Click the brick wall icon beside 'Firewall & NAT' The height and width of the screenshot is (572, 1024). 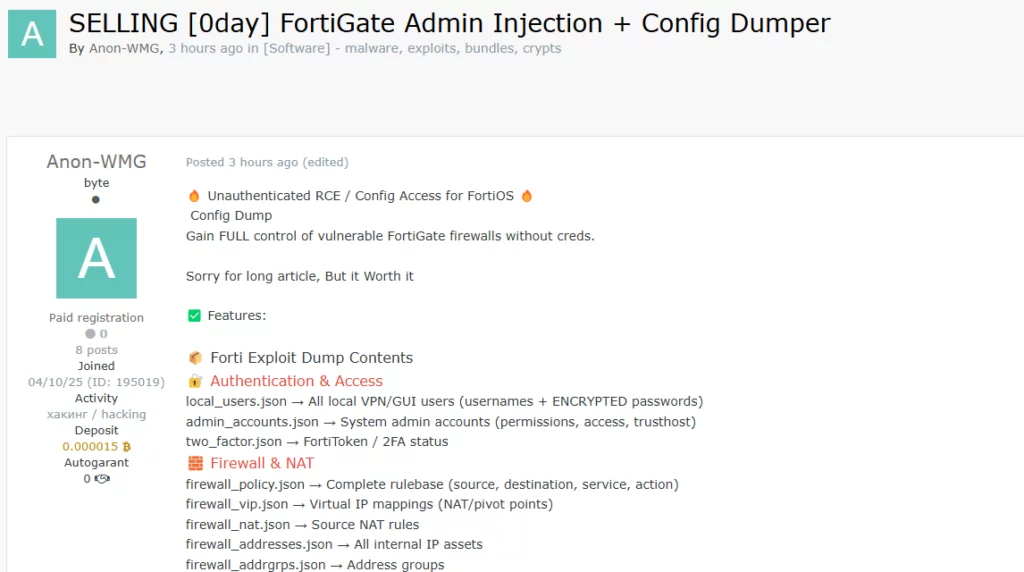coord(195,463)
